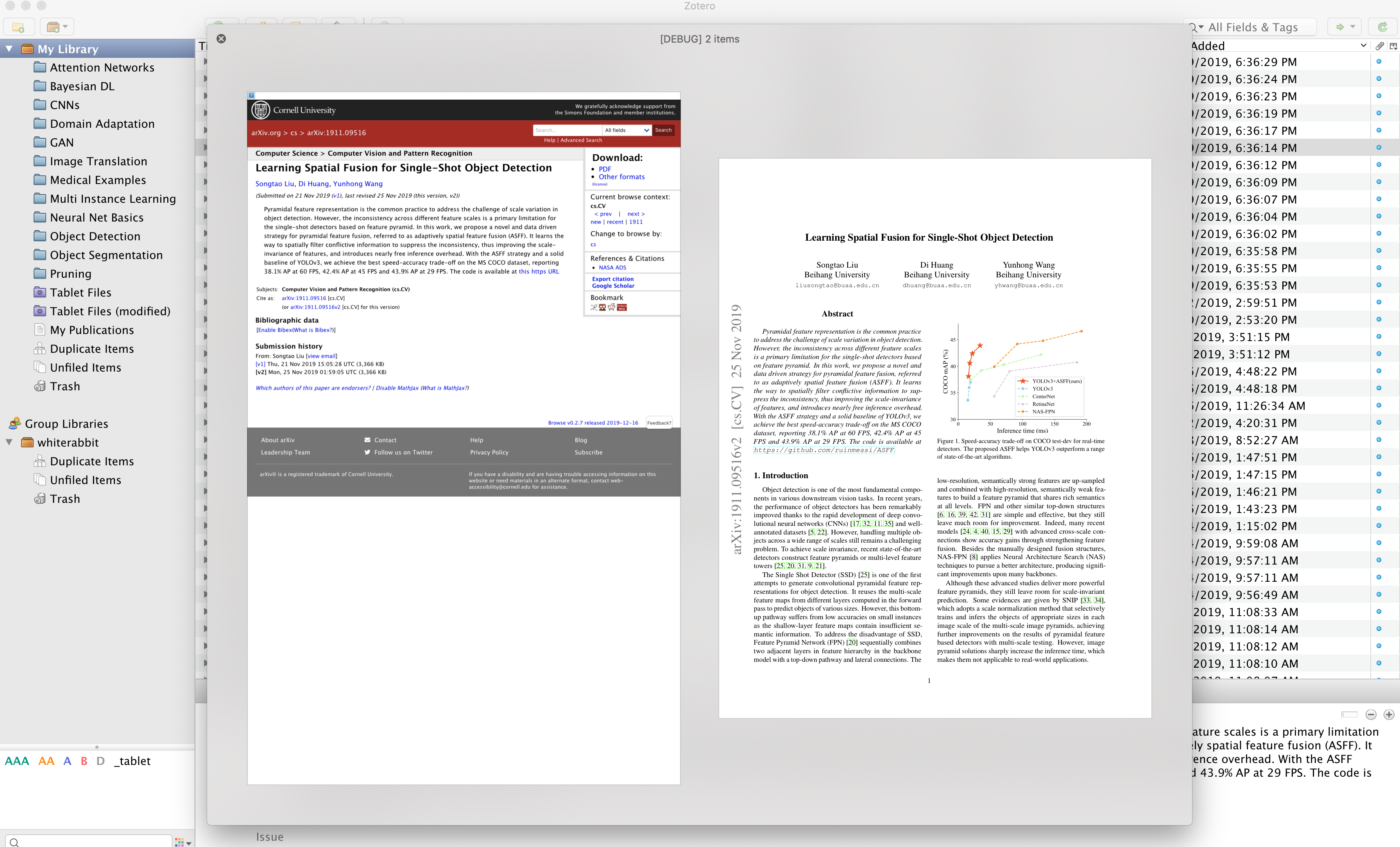Open whiterabbit Trash
1400x847 pixels.
coord(65,499)
